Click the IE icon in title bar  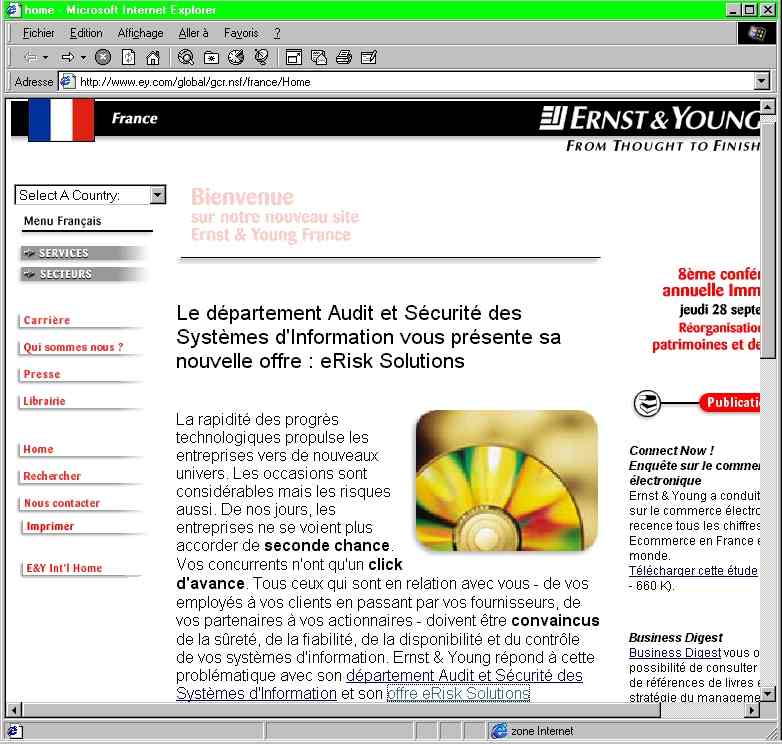[13, 10]
